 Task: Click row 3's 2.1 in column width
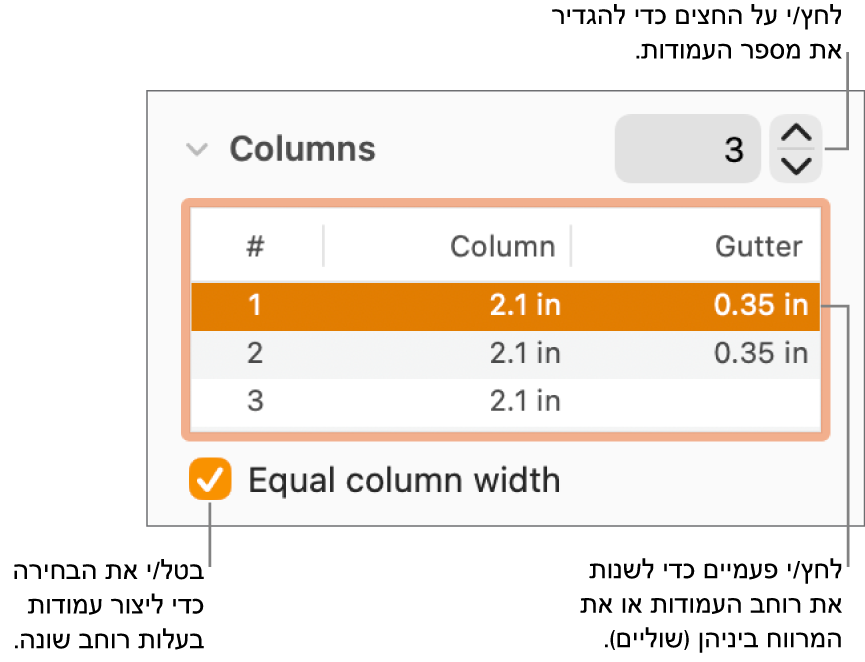[x=525, y=401]
